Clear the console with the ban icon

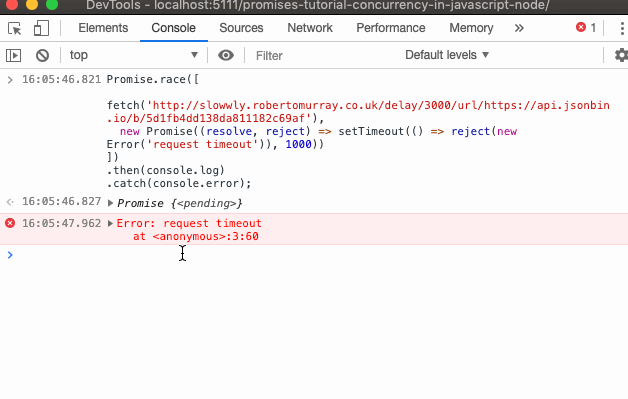(x=42, y=55)
